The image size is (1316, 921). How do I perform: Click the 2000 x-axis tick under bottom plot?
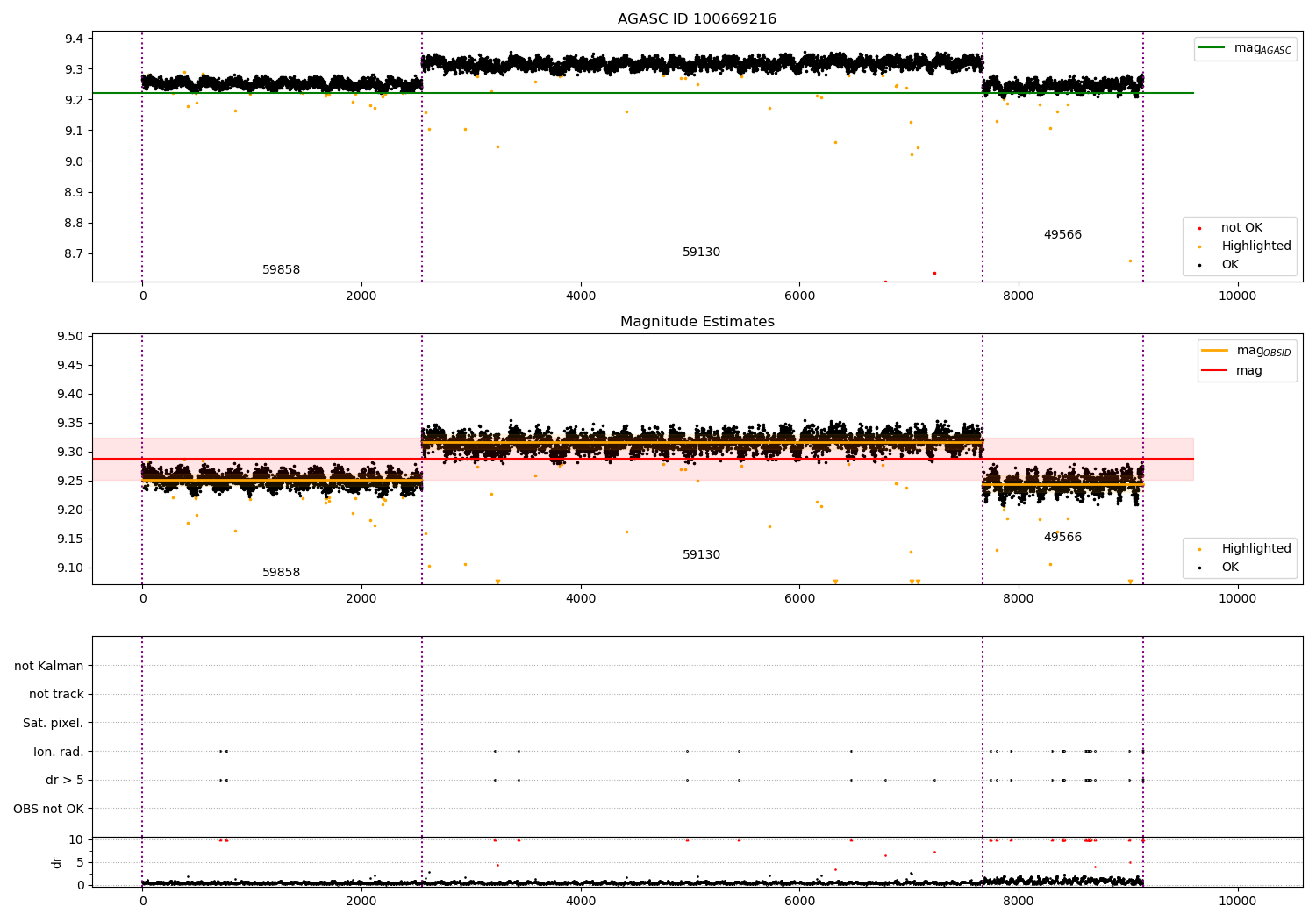tap(361, 901)
